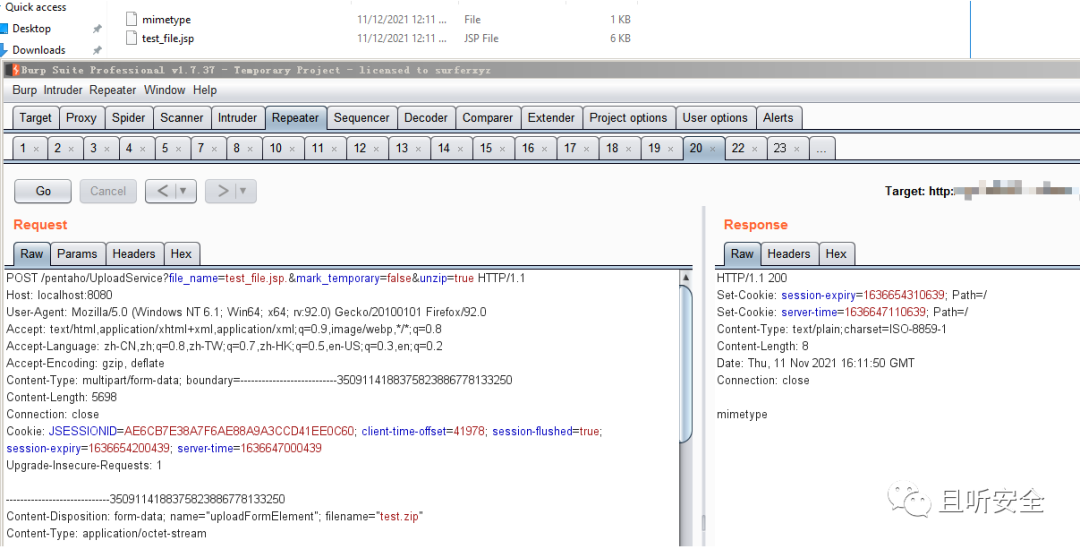Image resolution: width=1080 pixels, height=549 pixels.
Task: Show request Params view
Action: [77, 253]
